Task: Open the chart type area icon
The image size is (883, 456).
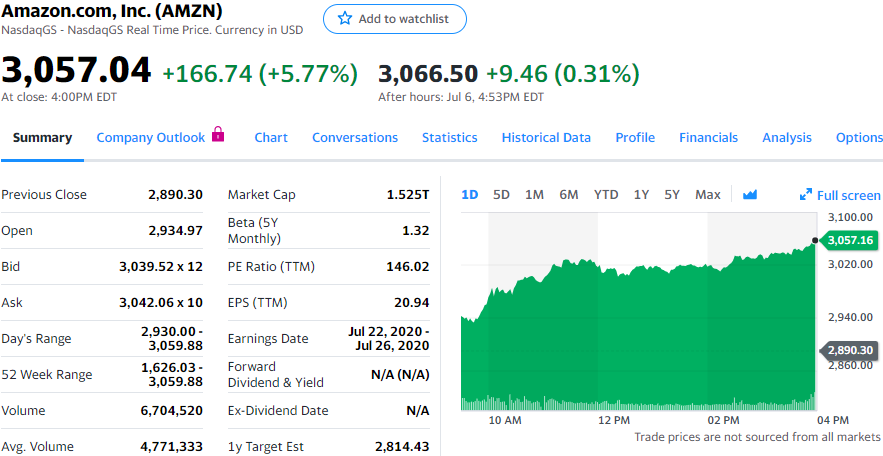Action: 750,195
